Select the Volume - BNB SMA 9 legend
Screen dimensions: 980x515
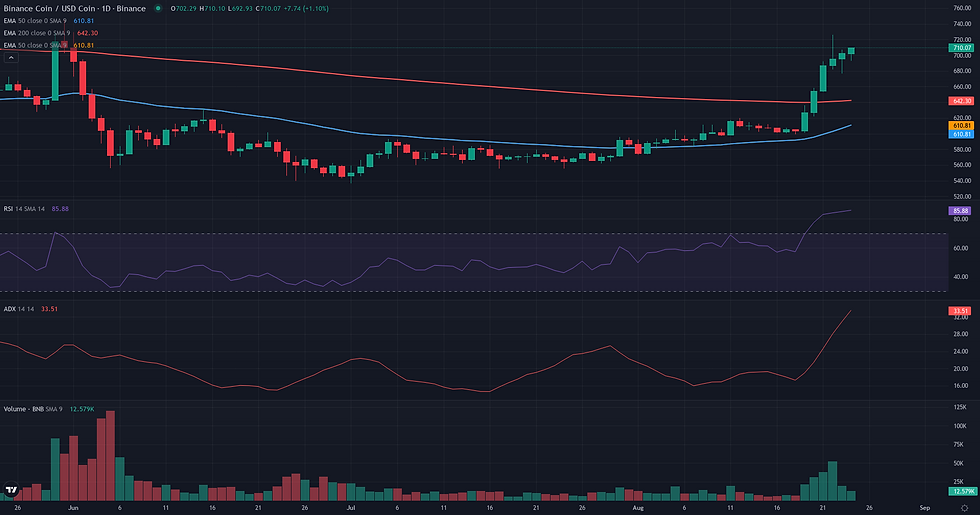click(49, 409)
